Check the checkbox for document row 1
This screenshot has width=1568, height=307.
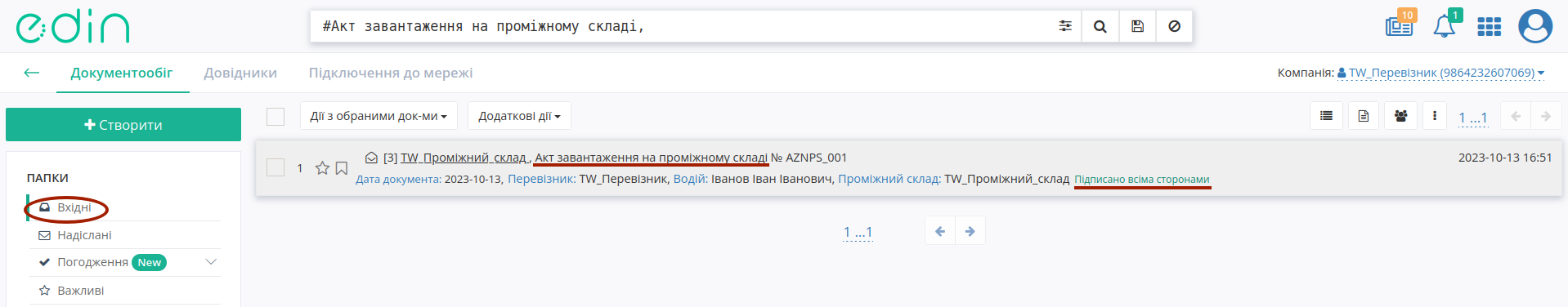click(x=276, y=167)
